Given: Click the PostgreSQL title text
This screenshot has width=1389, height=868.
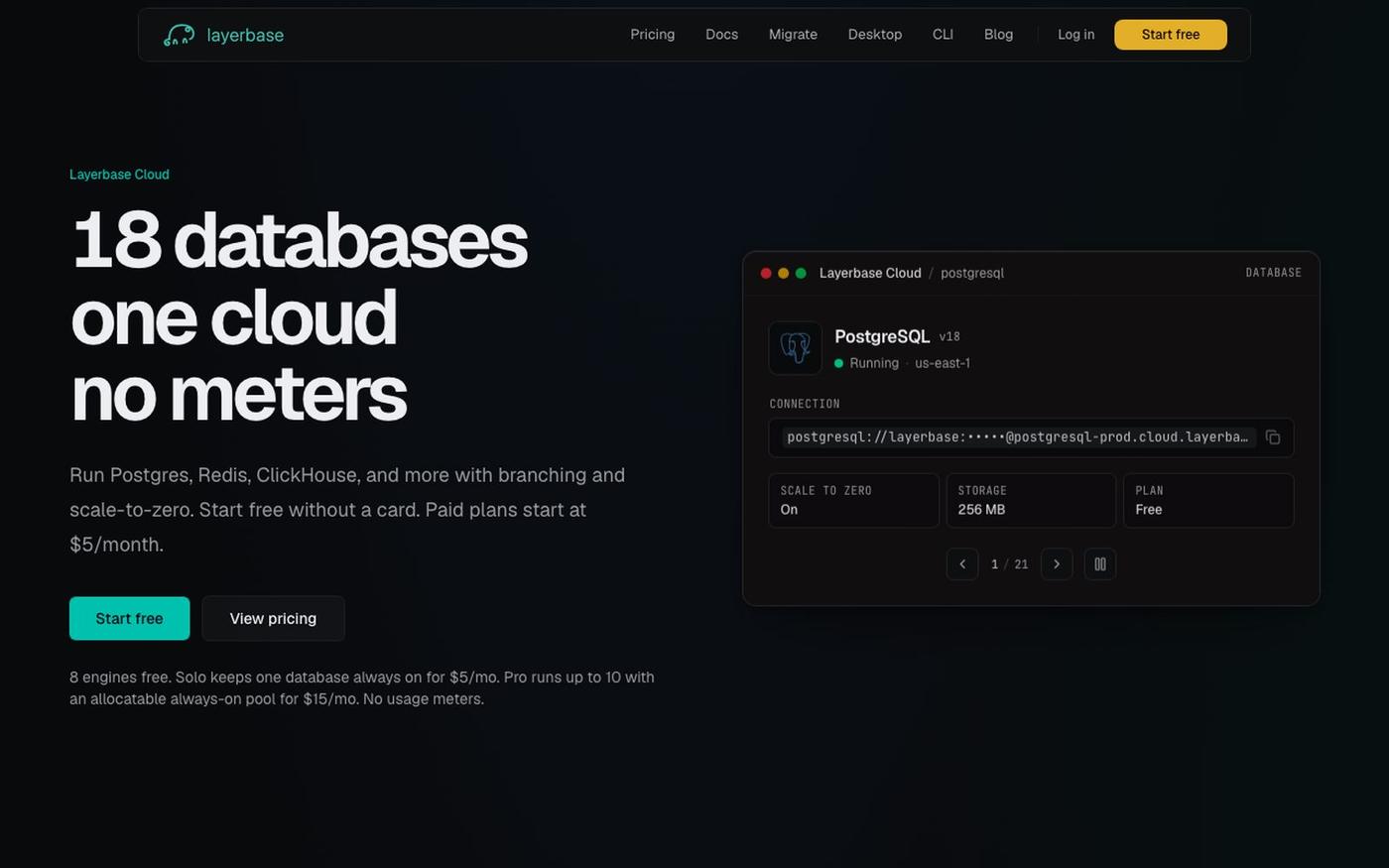Looking at the screenshot, I should click(882, 337).
